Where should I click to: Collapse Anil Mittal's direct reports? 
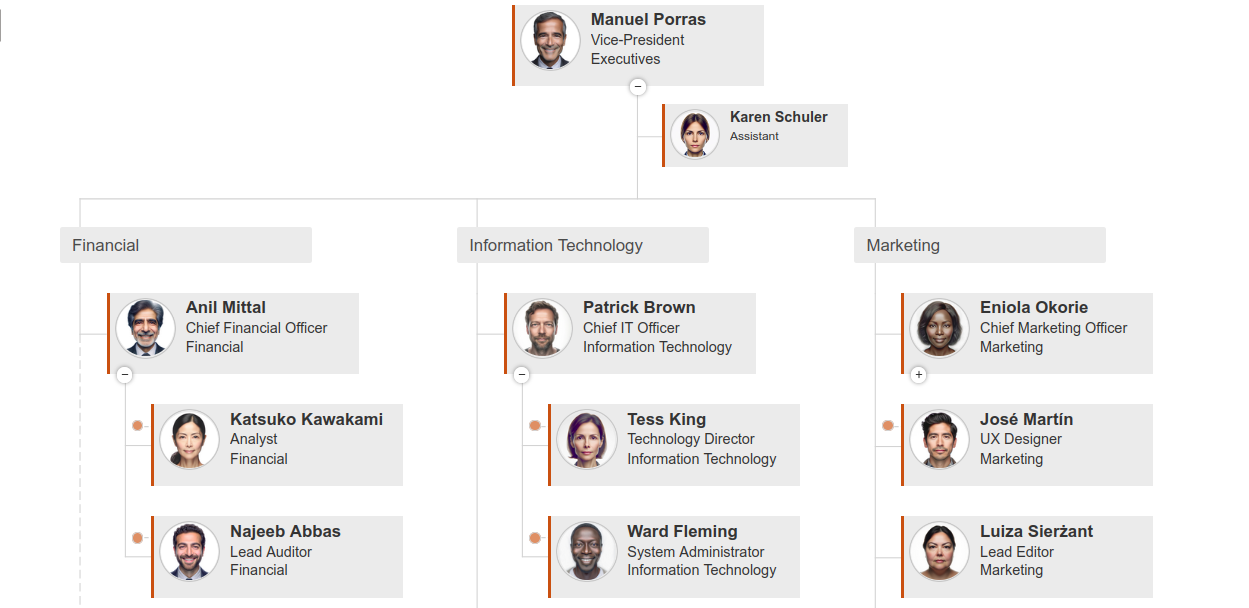(x=125, y=375)
